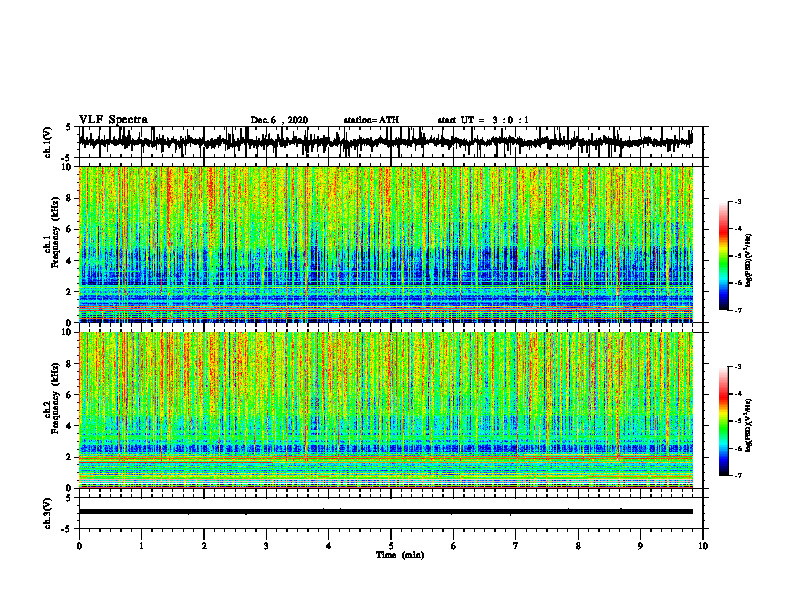
Task: Click the "1" tick on the time axis
Action: click(x=141, y=546)
